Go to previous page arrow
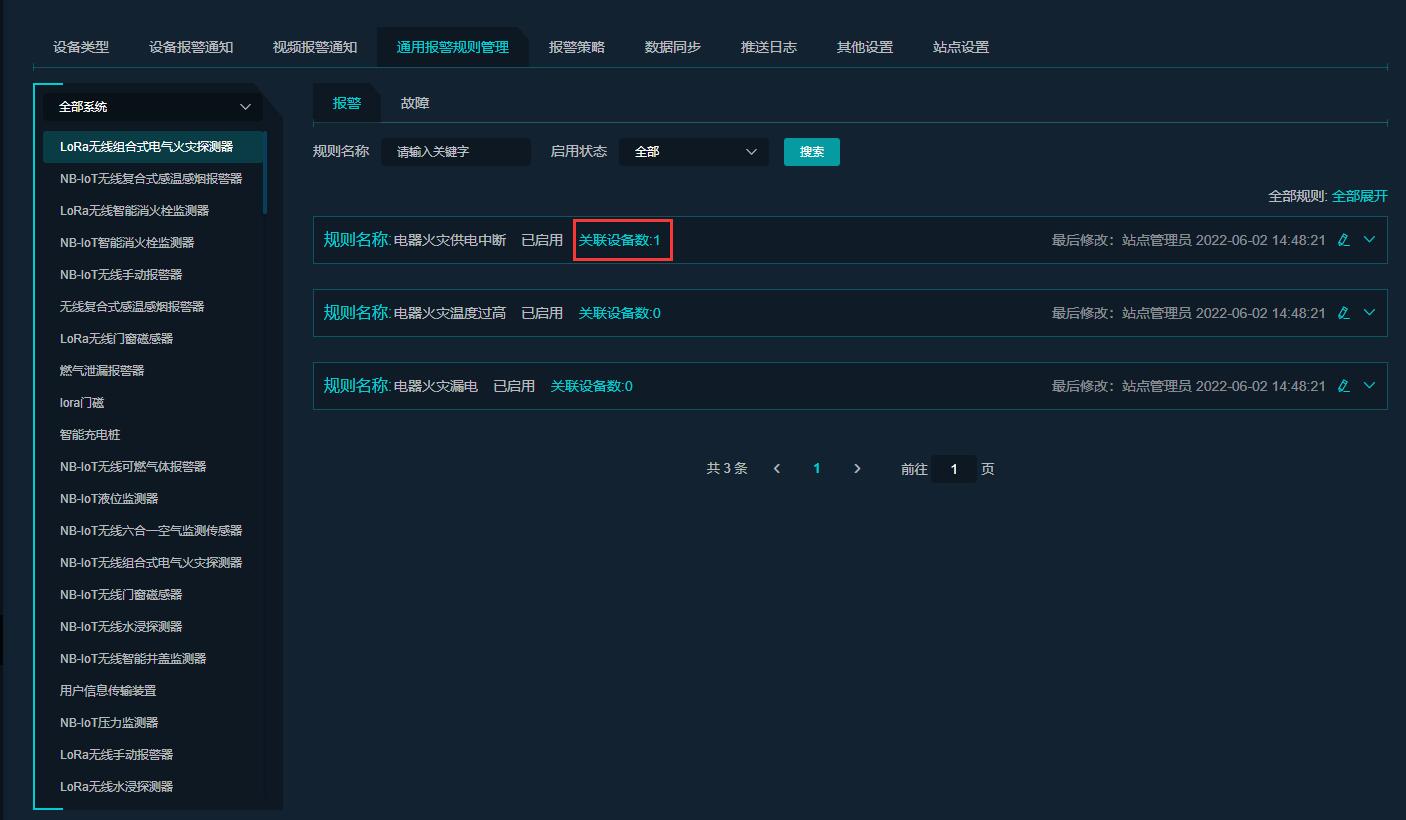This screenshot has width=1406, height=820. pyautogui.click(x=777, y=469)
